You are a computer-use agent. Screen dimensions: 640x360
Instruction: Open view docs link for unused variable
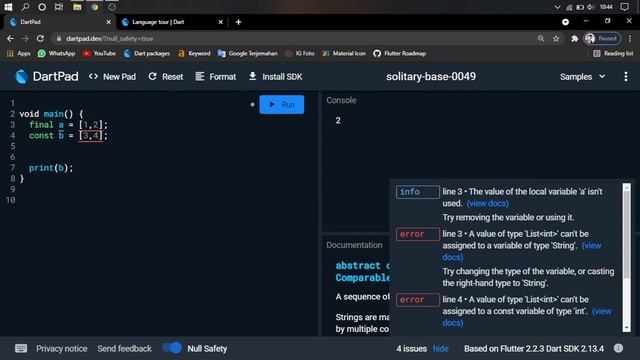487,203
